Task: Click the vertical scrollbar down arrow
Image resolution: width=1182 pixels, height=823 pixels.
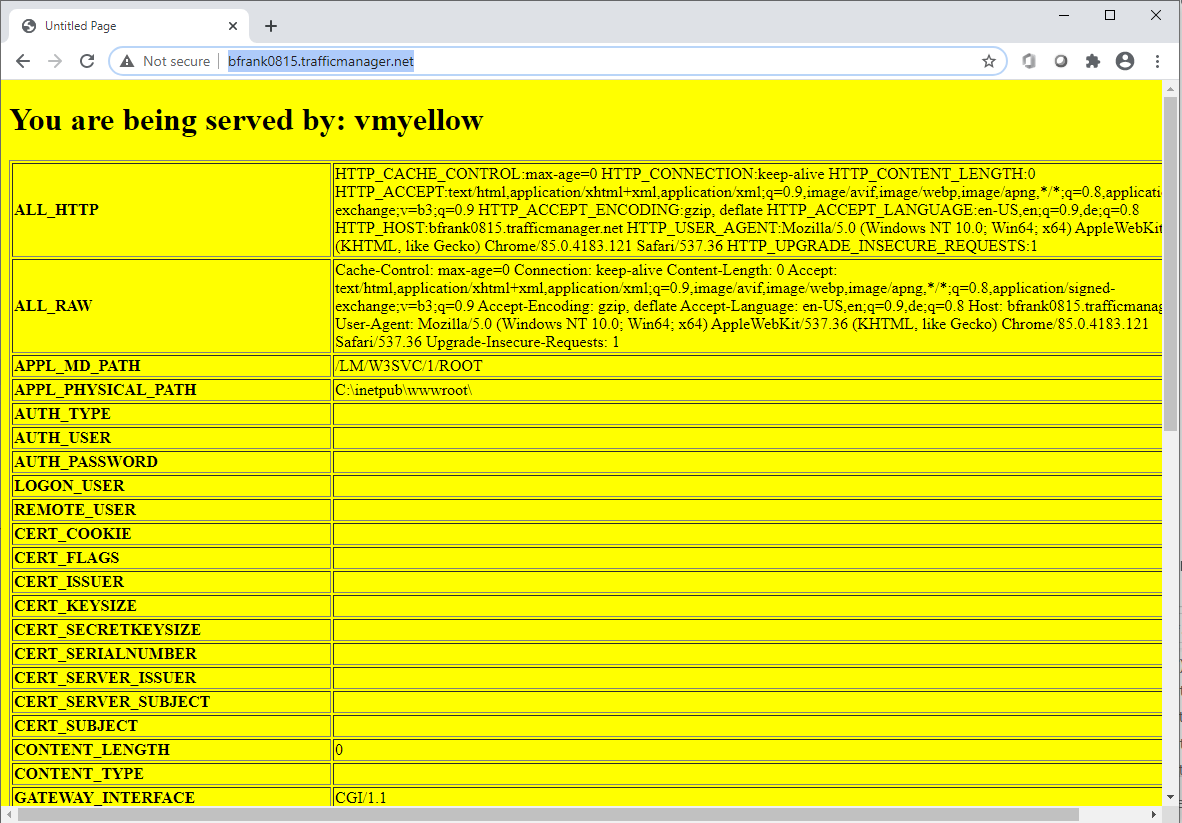Action: (x=1171, y=797)
